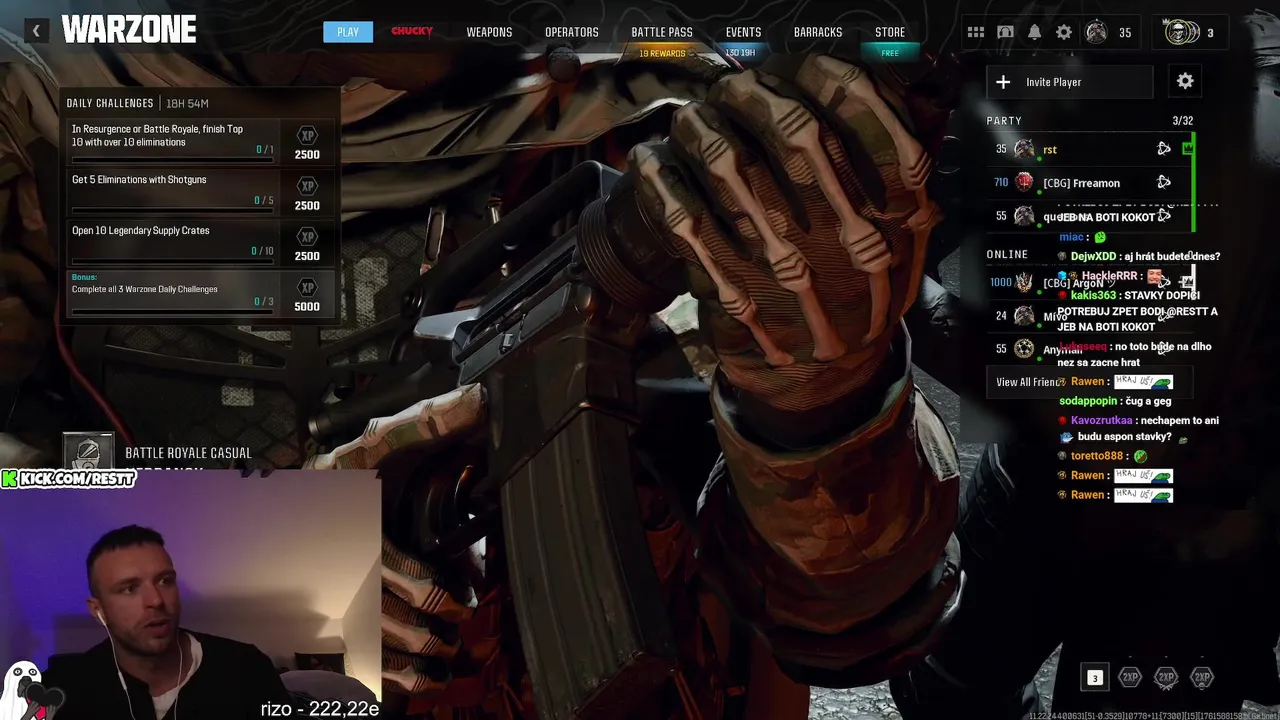Switch to the WEAPONS tab
The width and height of the screenshot is (1280, 720).
pyautogui.click(x=489, y=32)
